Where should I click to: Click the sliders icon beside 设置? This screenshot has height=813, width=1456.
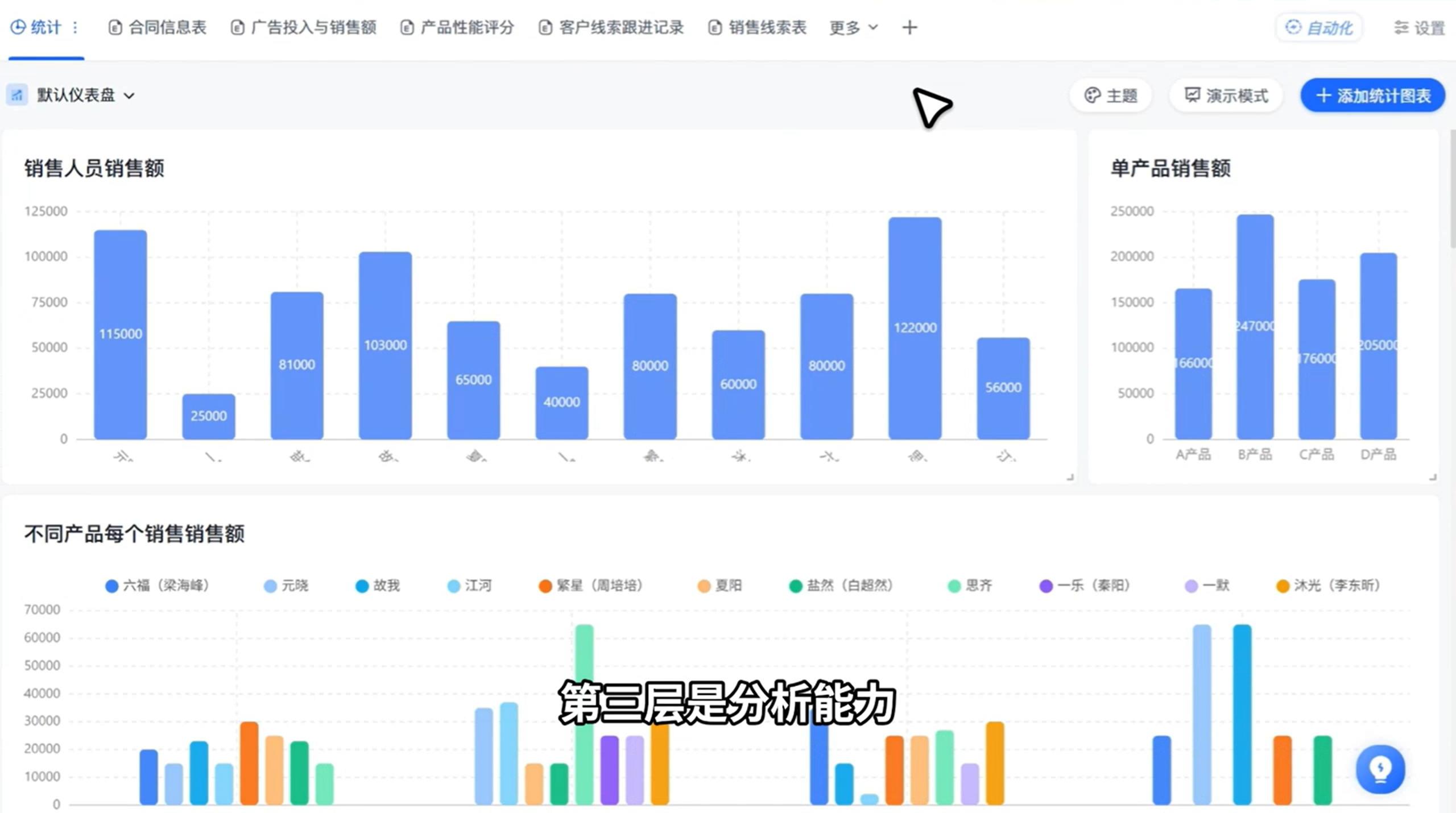(1401, 27)
